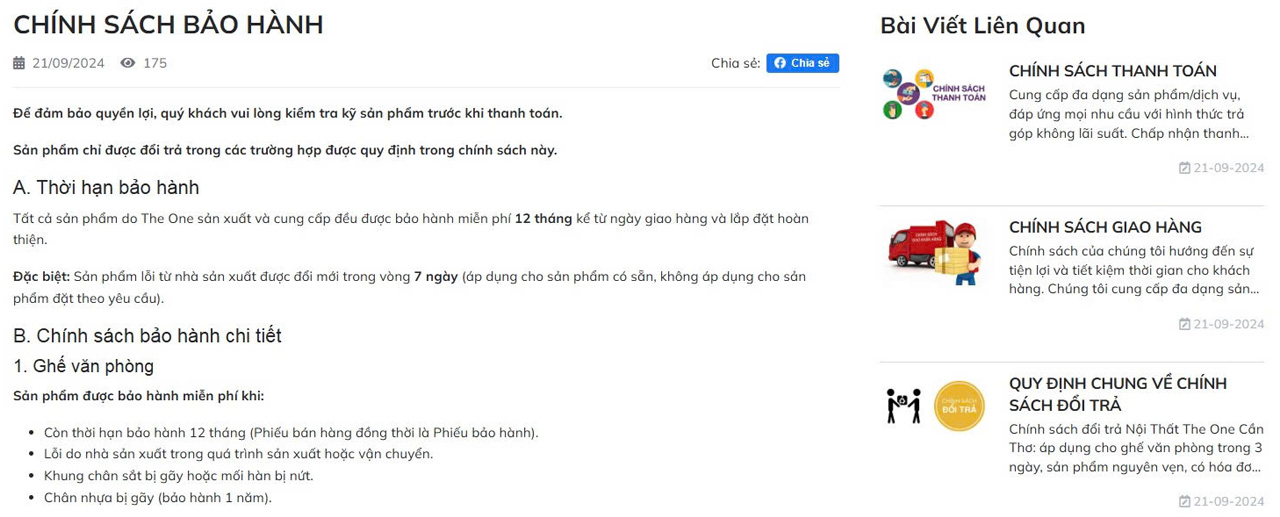Click the calendar icon beside 21/09/2024
The width and height of the screenshot is (1280, 517).
coord(19,63)
